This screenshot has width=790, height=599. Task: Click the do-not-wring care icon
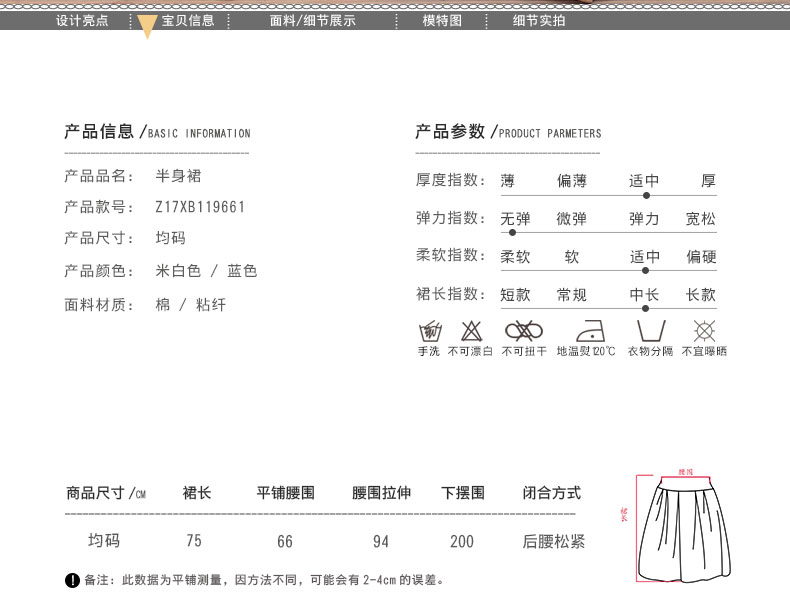point(523,331)
